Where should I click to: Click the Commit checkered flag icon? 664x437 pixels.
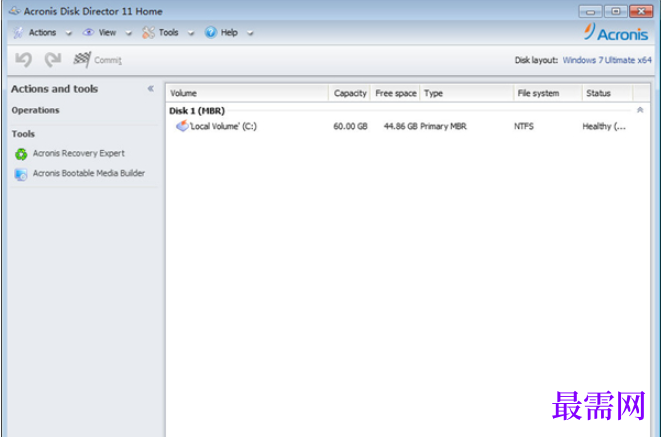coord(82,59)
